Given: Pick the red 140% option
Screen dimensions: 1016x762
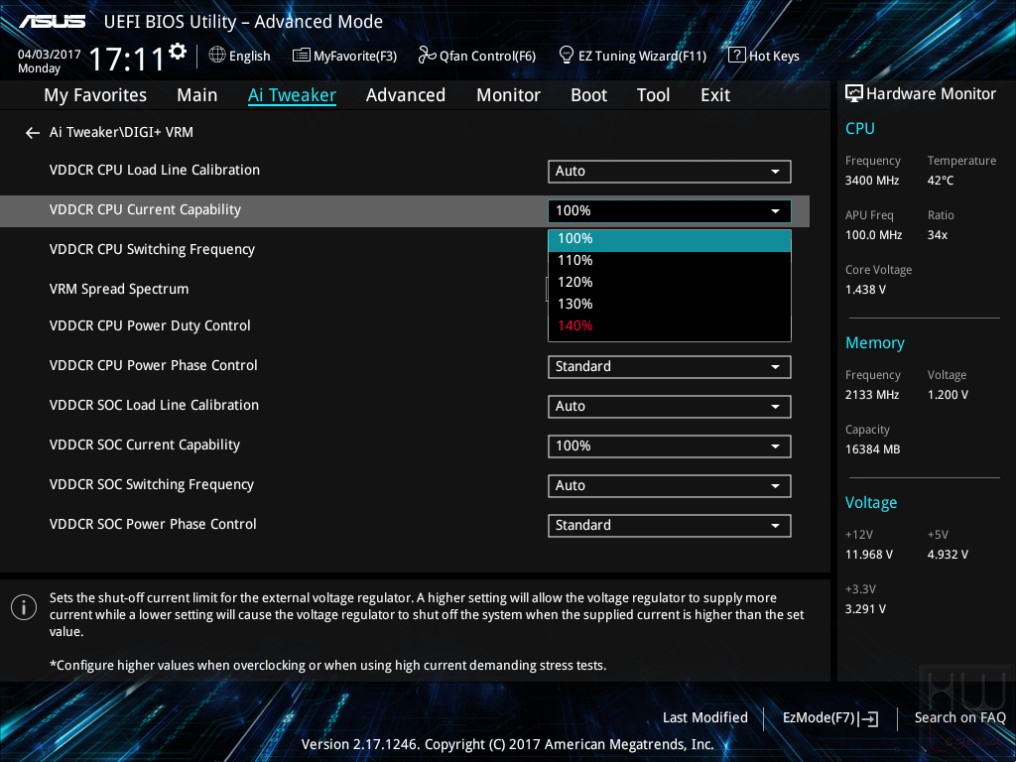Looking at the screenshot, I should 669,326.
